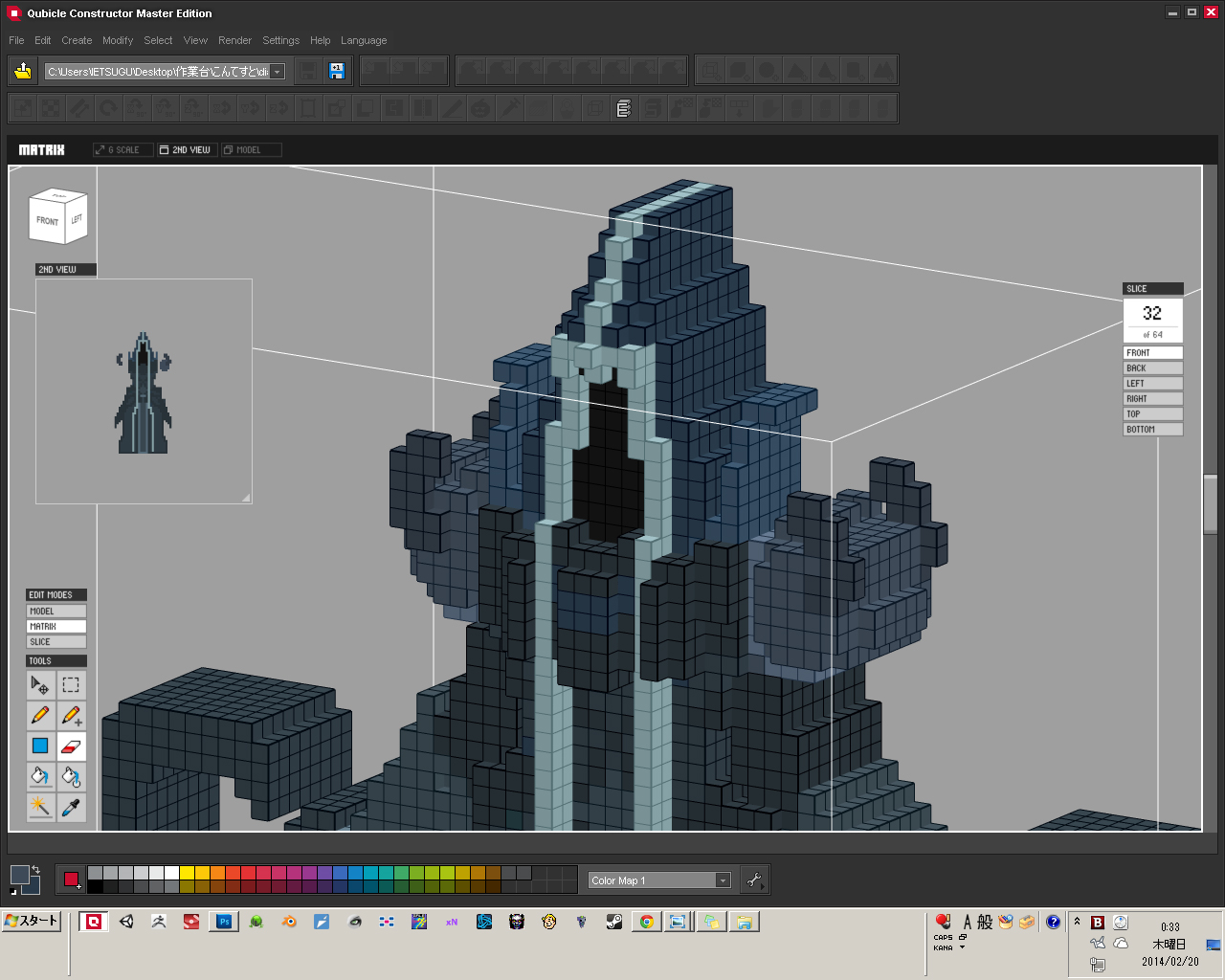
Task: Select the paint bucket with circle tool
Action: point(71,776)
